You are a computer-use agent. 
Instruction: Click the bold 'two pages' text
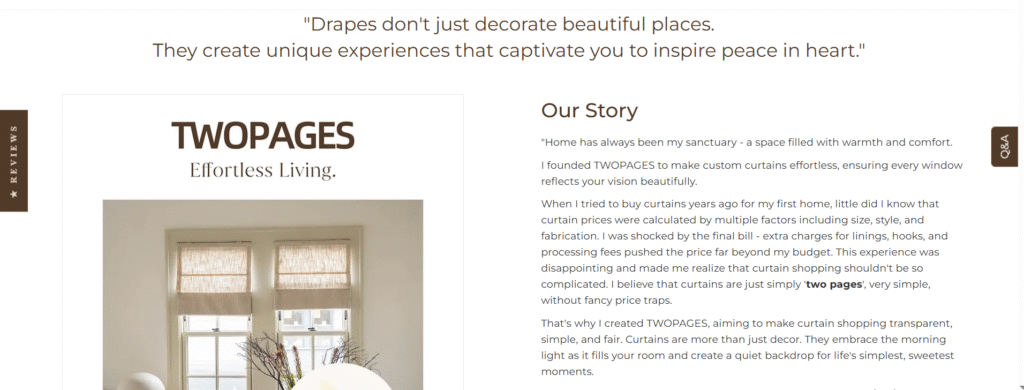(x=833, y=284)
